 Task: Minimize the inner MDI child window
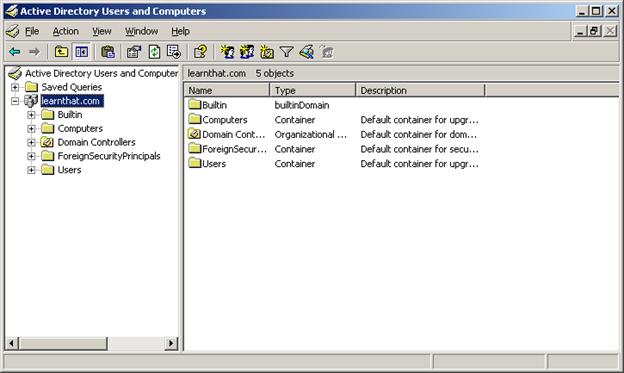coord(580,31)
